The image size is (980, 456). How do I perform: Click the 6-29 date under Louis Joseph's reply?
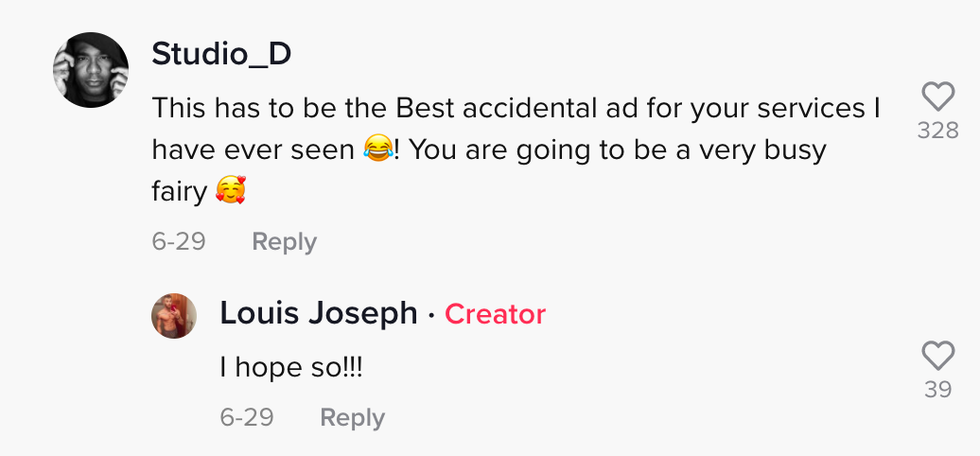click(x=246, y=417)
